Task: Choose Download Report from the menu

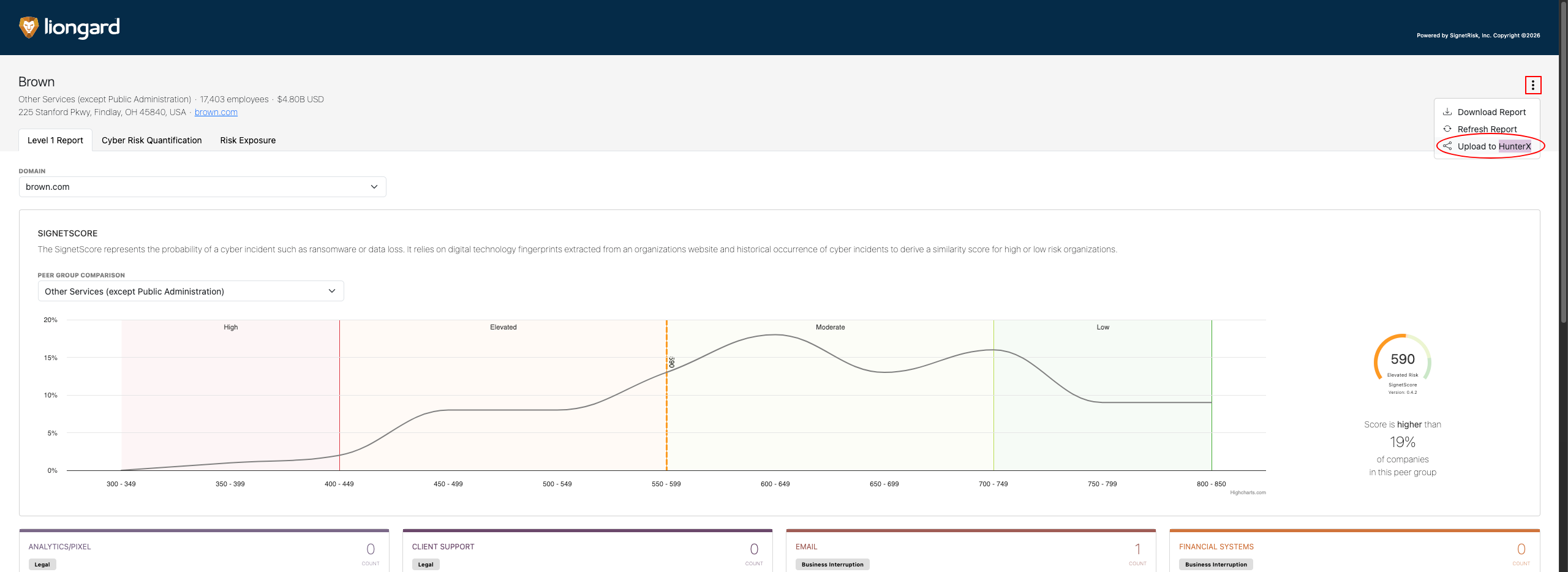Action: pos(1487,112)
